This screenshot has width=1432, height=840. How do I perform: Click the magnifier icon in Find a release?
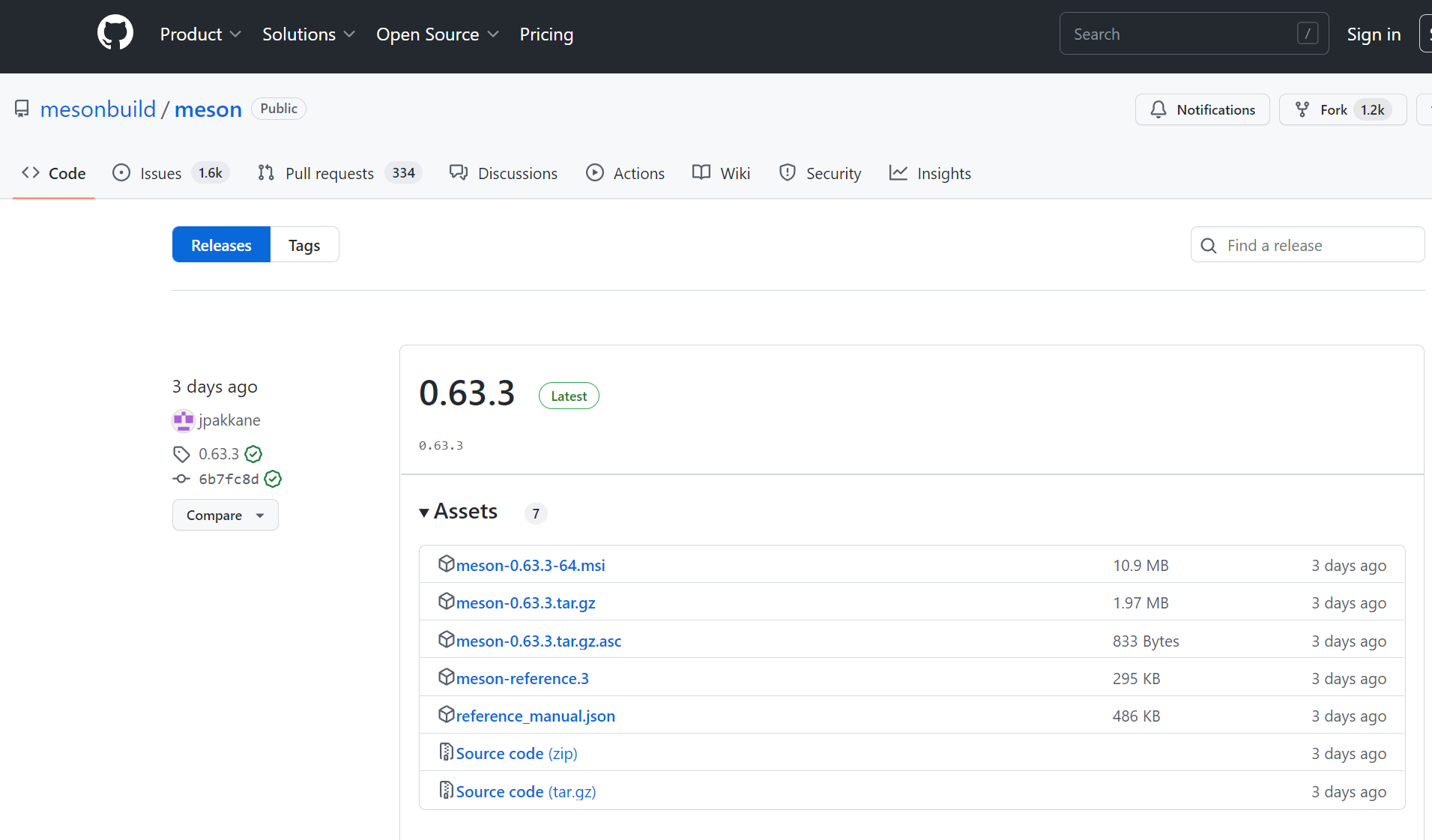[1209, 246]
